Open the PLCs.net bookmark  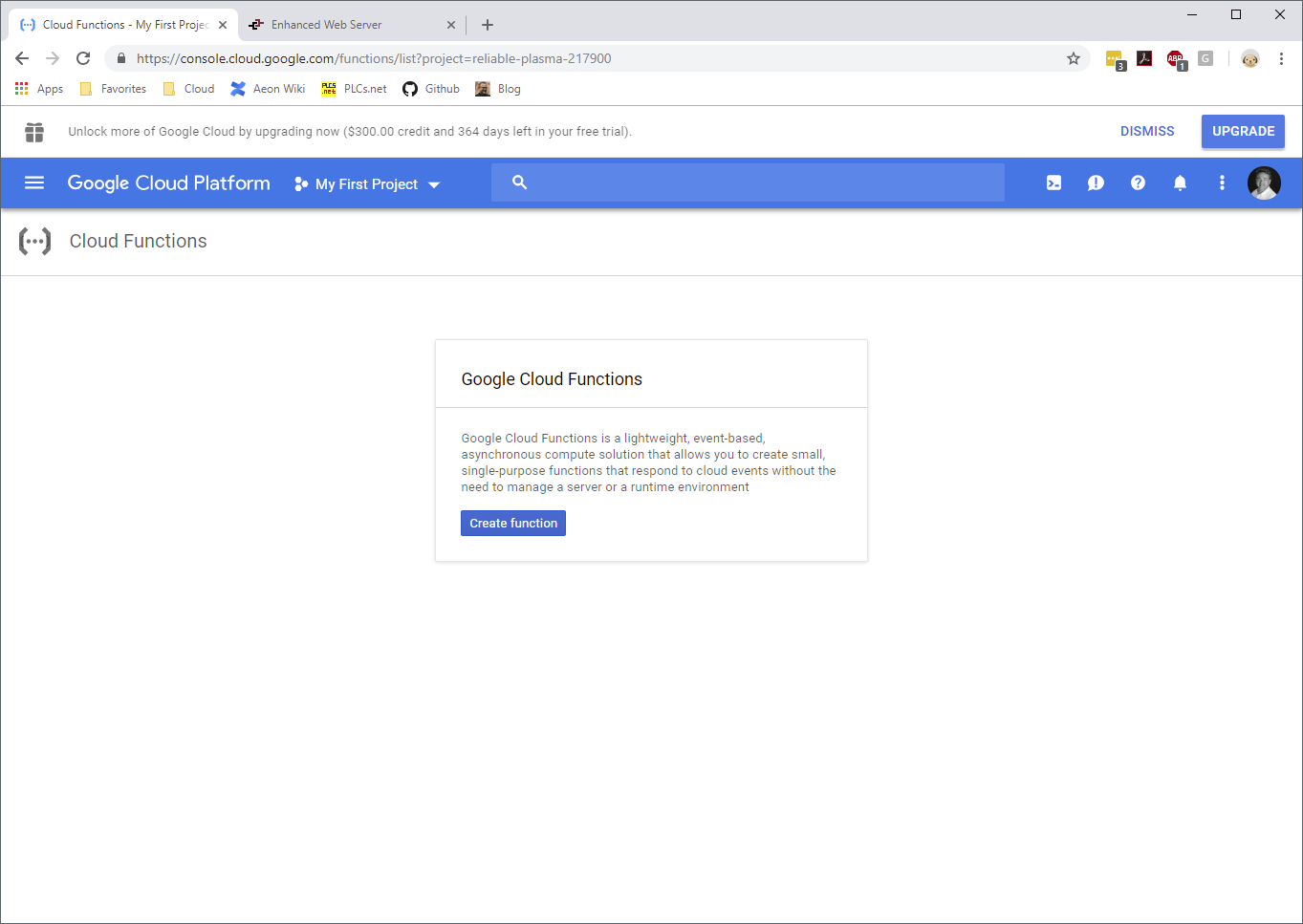[x=354, y=89]
